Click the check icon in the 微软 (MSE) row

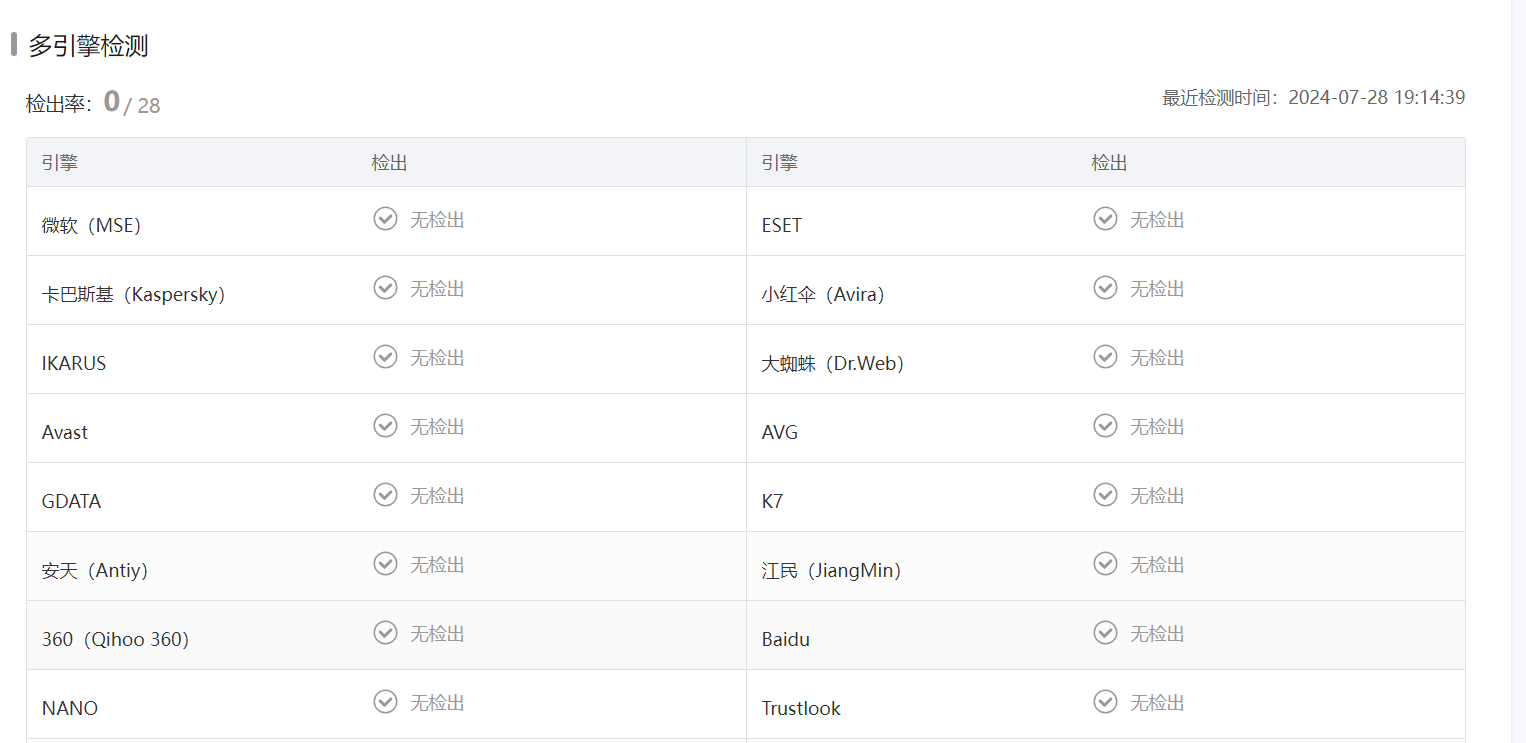click(385, 219)
